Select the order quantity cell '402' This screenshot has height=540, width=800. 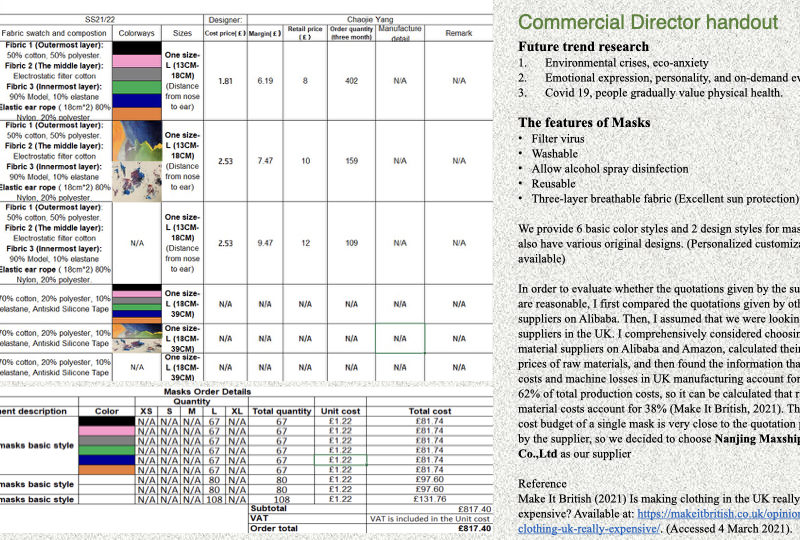pos(351,81)
